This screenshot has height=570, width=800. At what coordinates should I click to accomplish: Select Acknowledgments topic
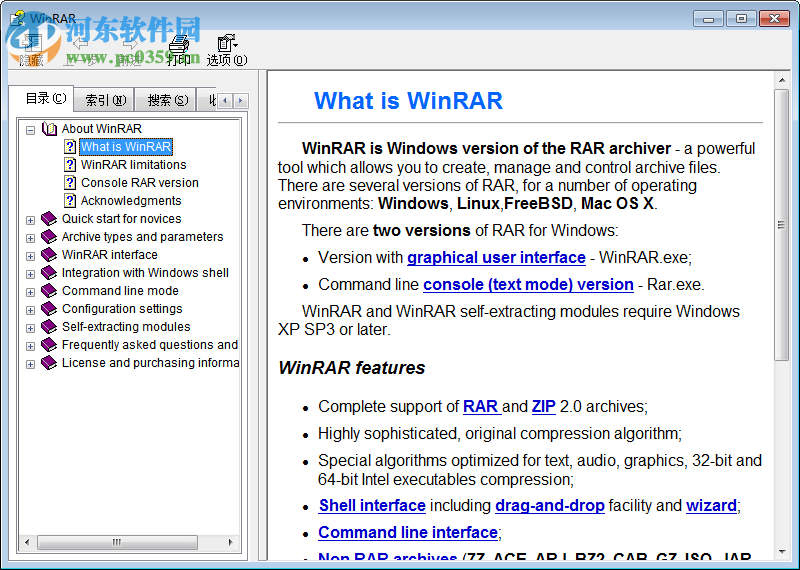(x=131, y=201)
